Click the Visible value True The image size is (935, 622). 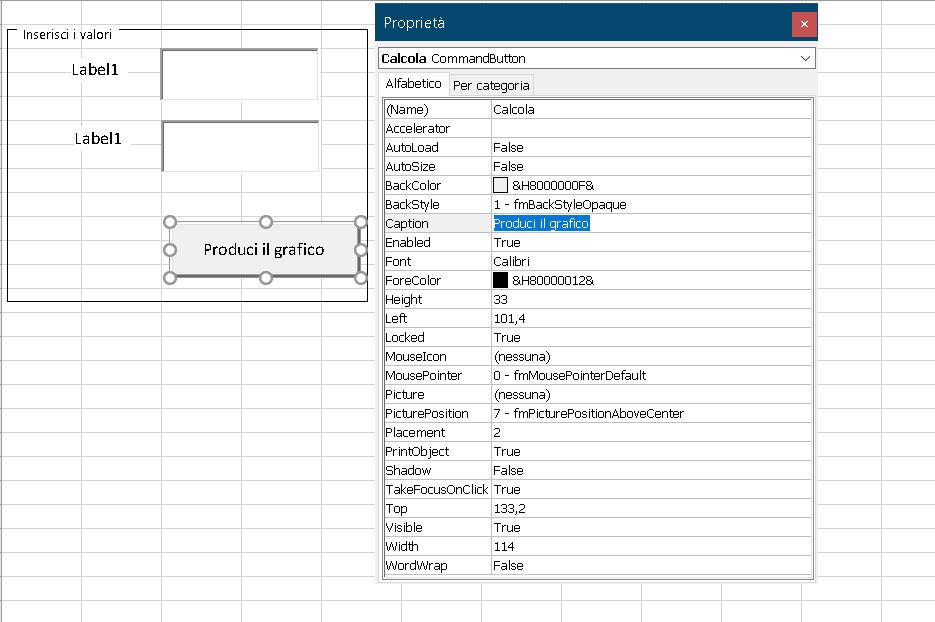[x=651, y=528]
